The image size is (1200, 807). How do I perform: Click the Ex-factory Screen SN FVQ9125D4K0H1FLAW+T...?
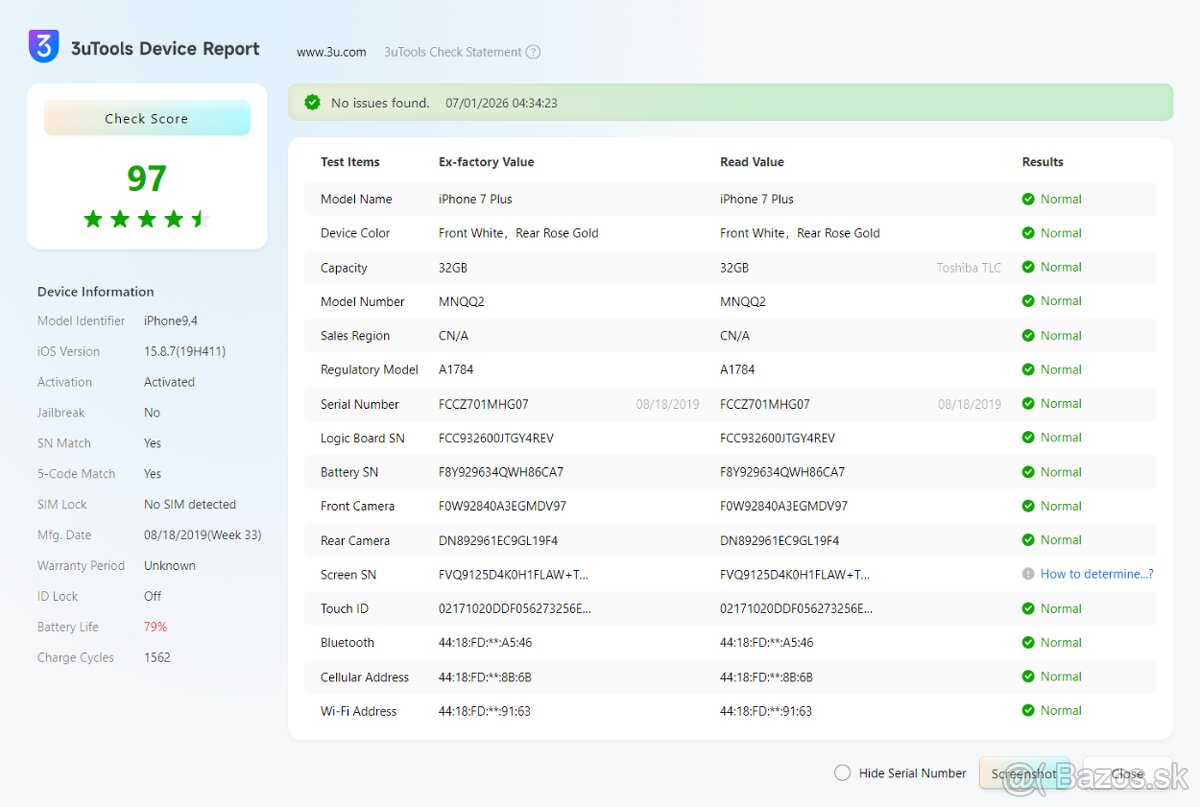[514, 575]
